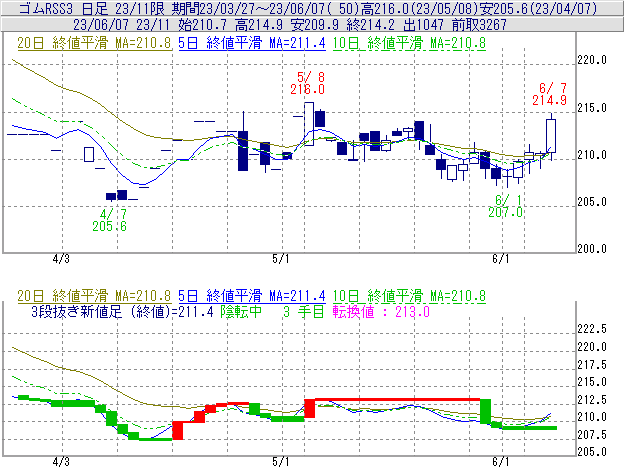Click the green line-break bar near 6/1
The image size is (624, 475).
(529, 428)
